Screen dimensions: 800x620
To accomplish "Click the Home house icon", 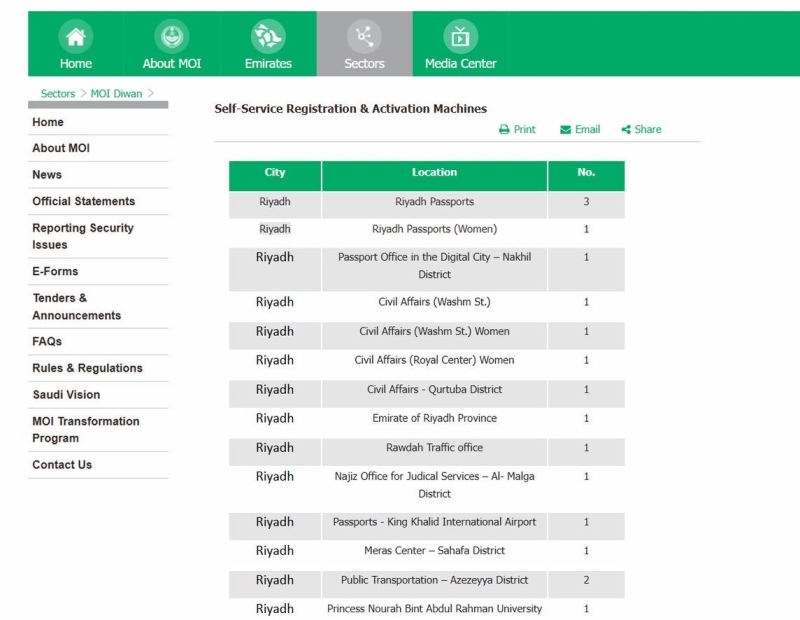I will click(75, 37).
